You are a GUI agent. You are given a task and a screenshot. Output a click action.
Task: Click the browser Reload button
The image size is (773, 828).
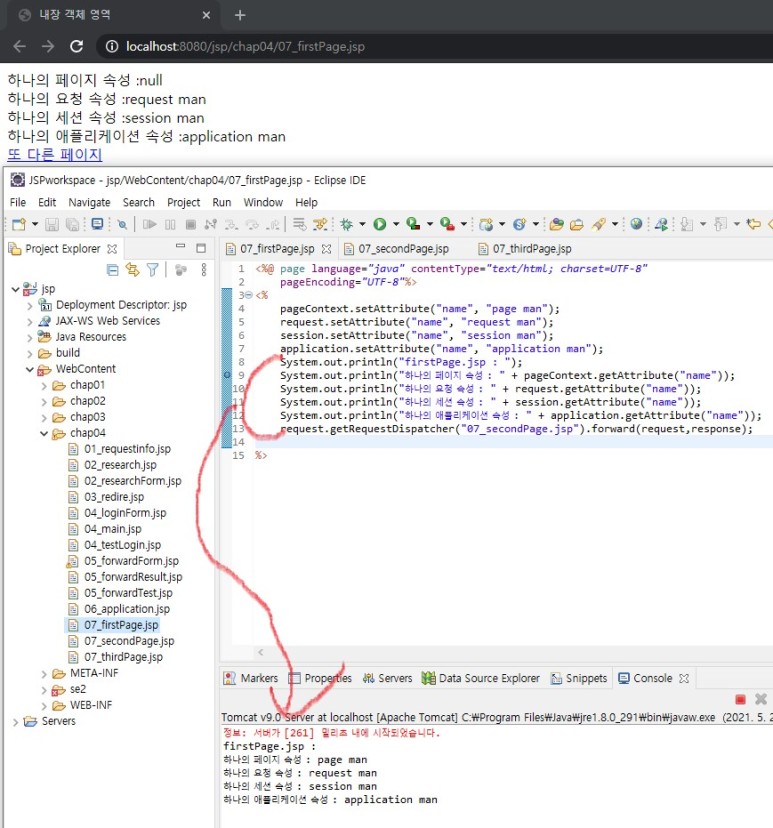click(x=77, y=46)
